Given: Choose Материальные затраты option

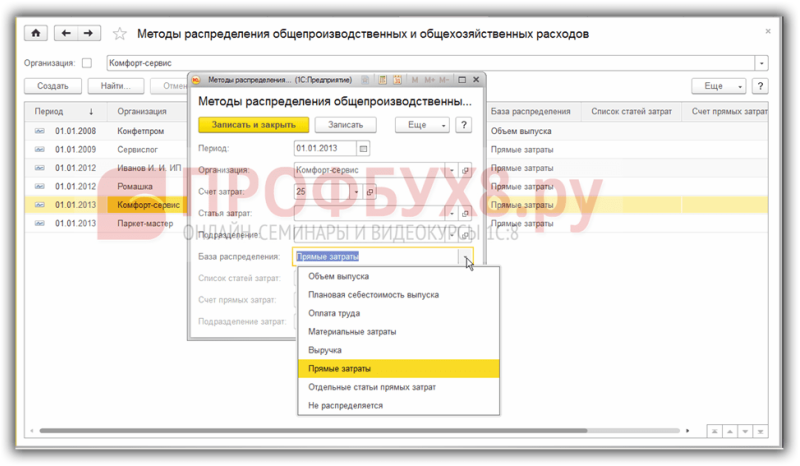Looking at the screenshot, I should tap(398, 331).
